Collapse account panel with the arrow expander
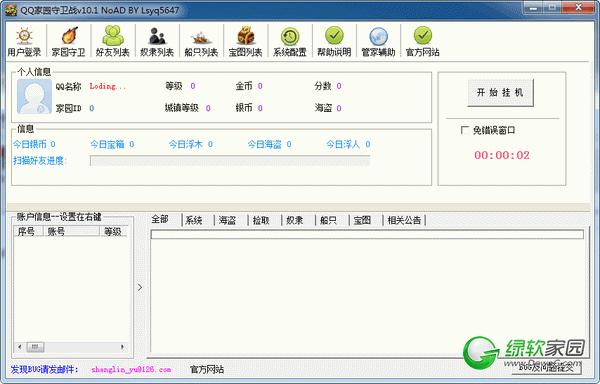 140,287
